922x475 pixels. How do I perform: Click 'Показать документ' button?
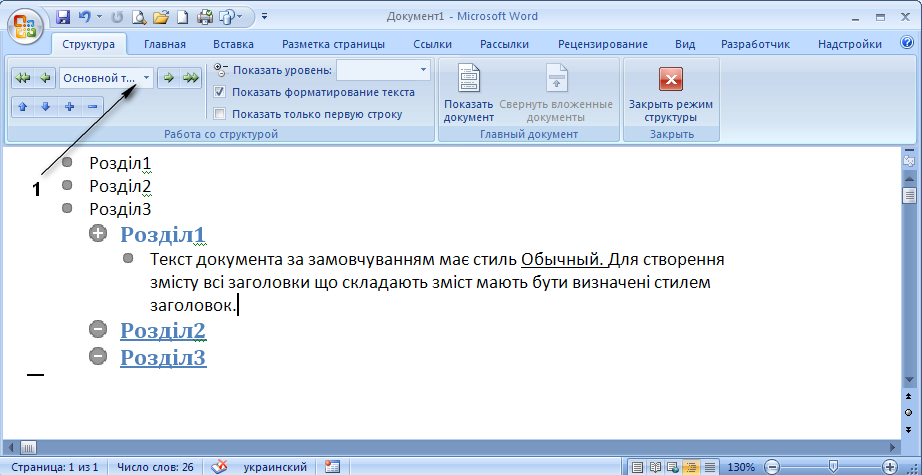point(469,93)
